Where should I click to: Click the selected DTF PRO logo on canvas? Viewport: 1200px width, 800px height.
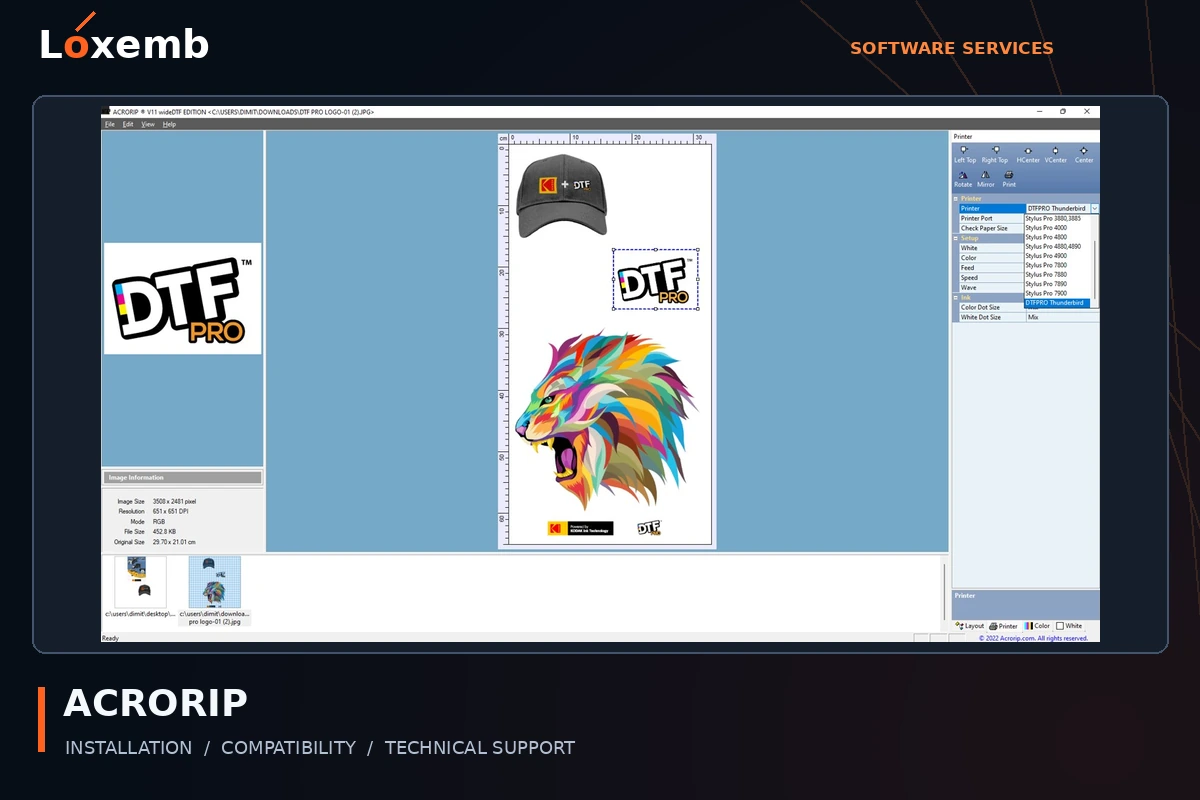tap(655, 280)
